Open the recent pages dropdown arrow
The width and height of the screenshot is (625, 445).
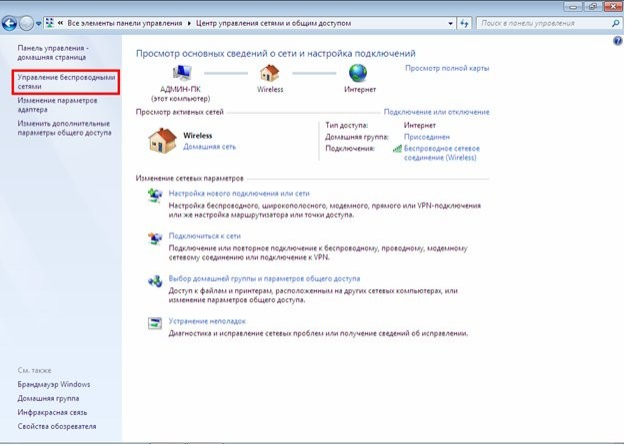(x=38, y=24)
